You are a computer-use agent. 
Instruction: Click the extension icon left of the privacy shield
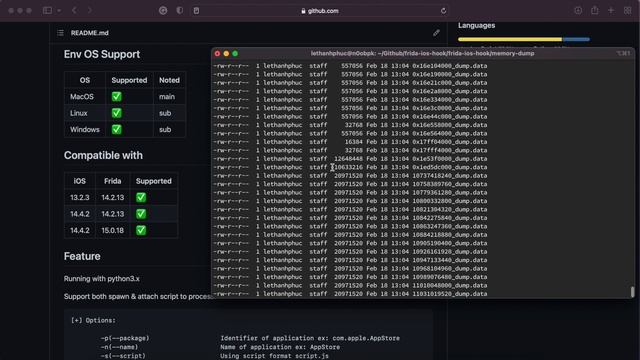163,11
